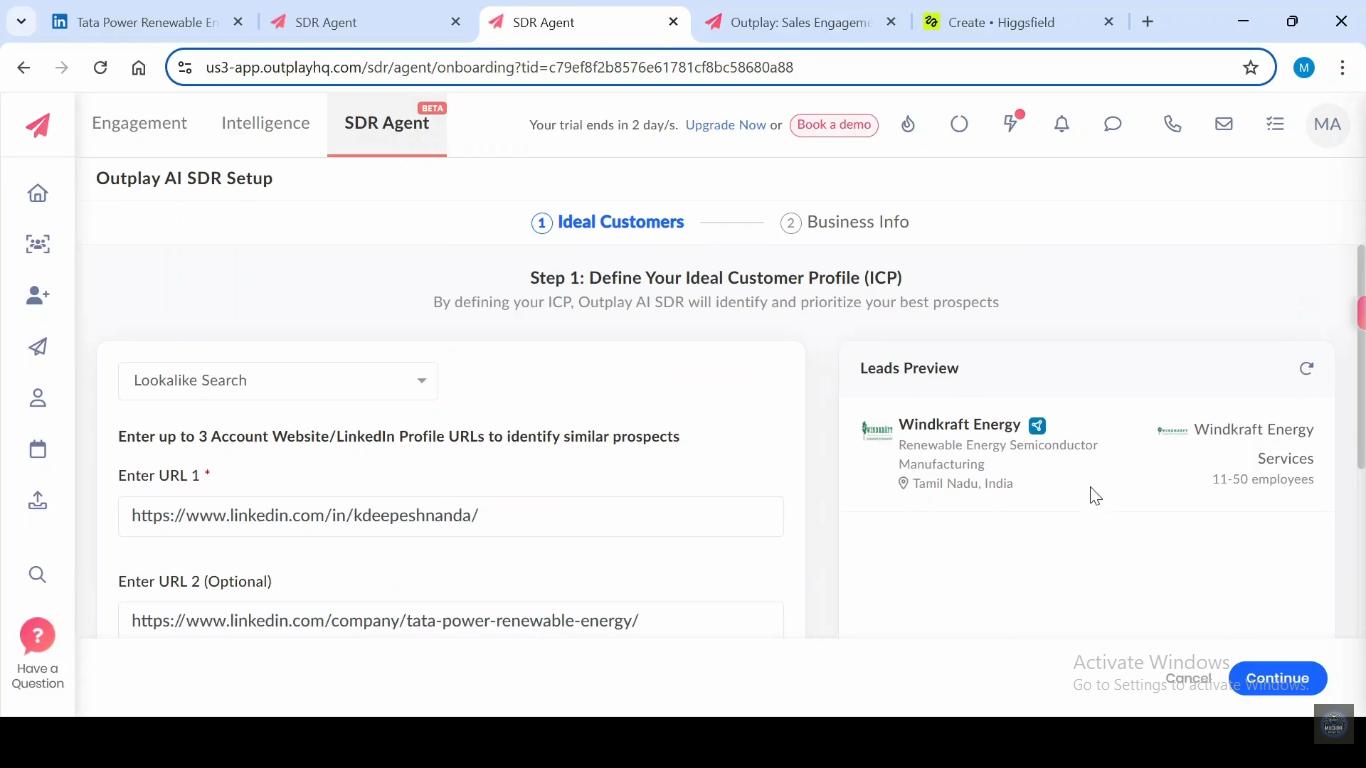Open the single user sidebar icon
This screenshot has width=1366, height=768.
coord(38,398)
